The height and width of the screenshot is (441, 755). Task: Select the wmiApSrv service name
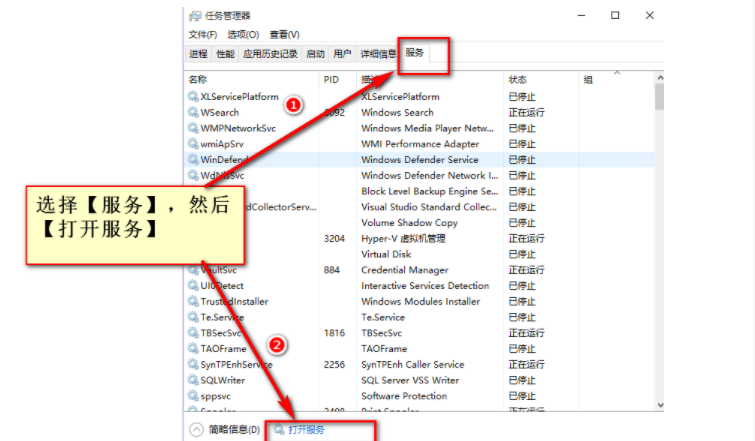point(222,144)
